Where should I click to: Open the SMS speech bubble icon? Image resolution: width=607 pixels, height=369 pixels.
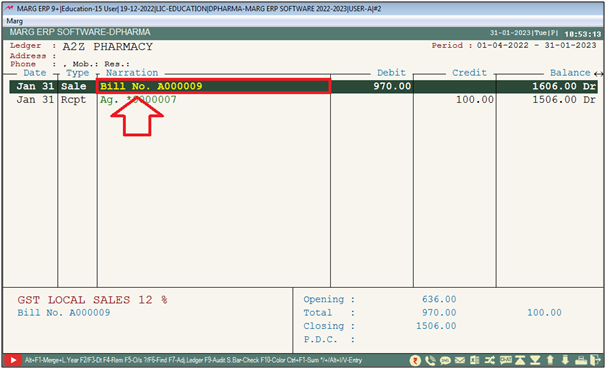click(445, 360)
